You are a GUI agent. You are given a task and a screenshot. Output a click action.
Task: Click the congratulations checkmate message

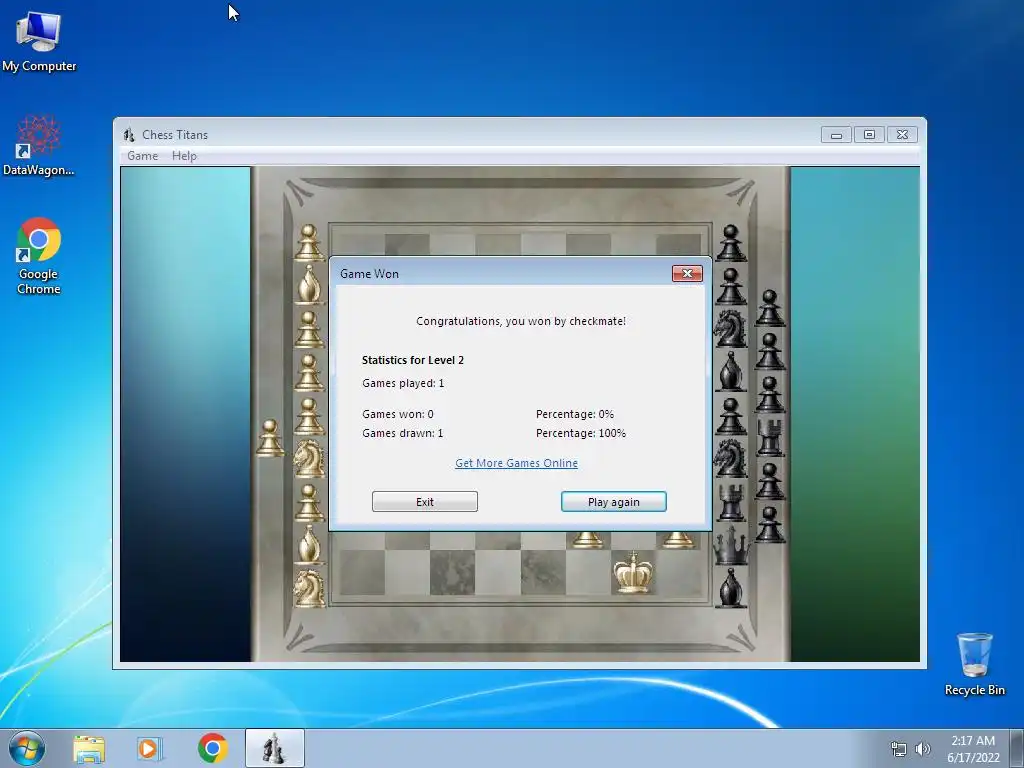point(520,321)
